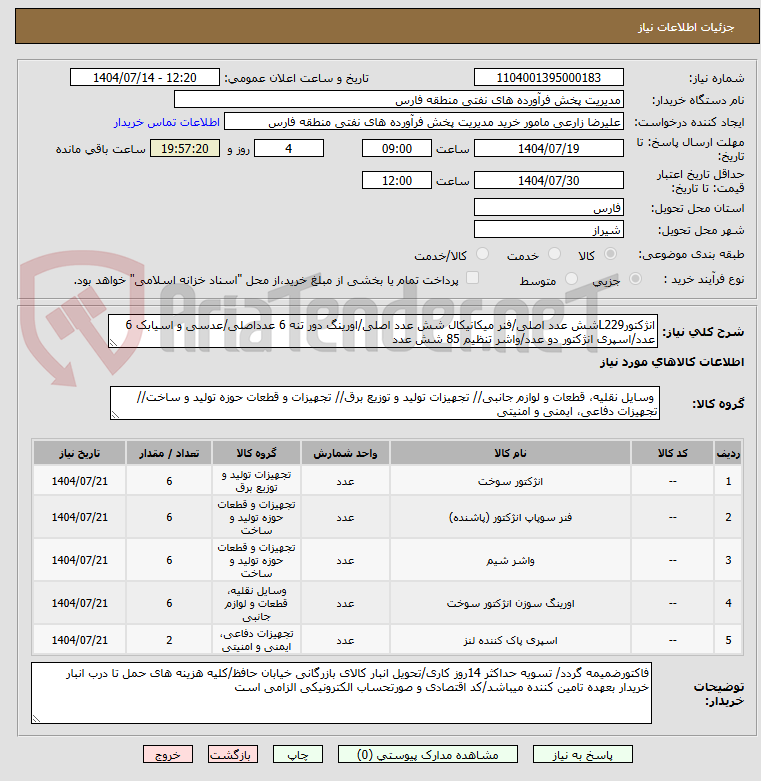Click the delivery province field فارس
The width and height of the screenshot is (761, 781).
pos(548,208)
